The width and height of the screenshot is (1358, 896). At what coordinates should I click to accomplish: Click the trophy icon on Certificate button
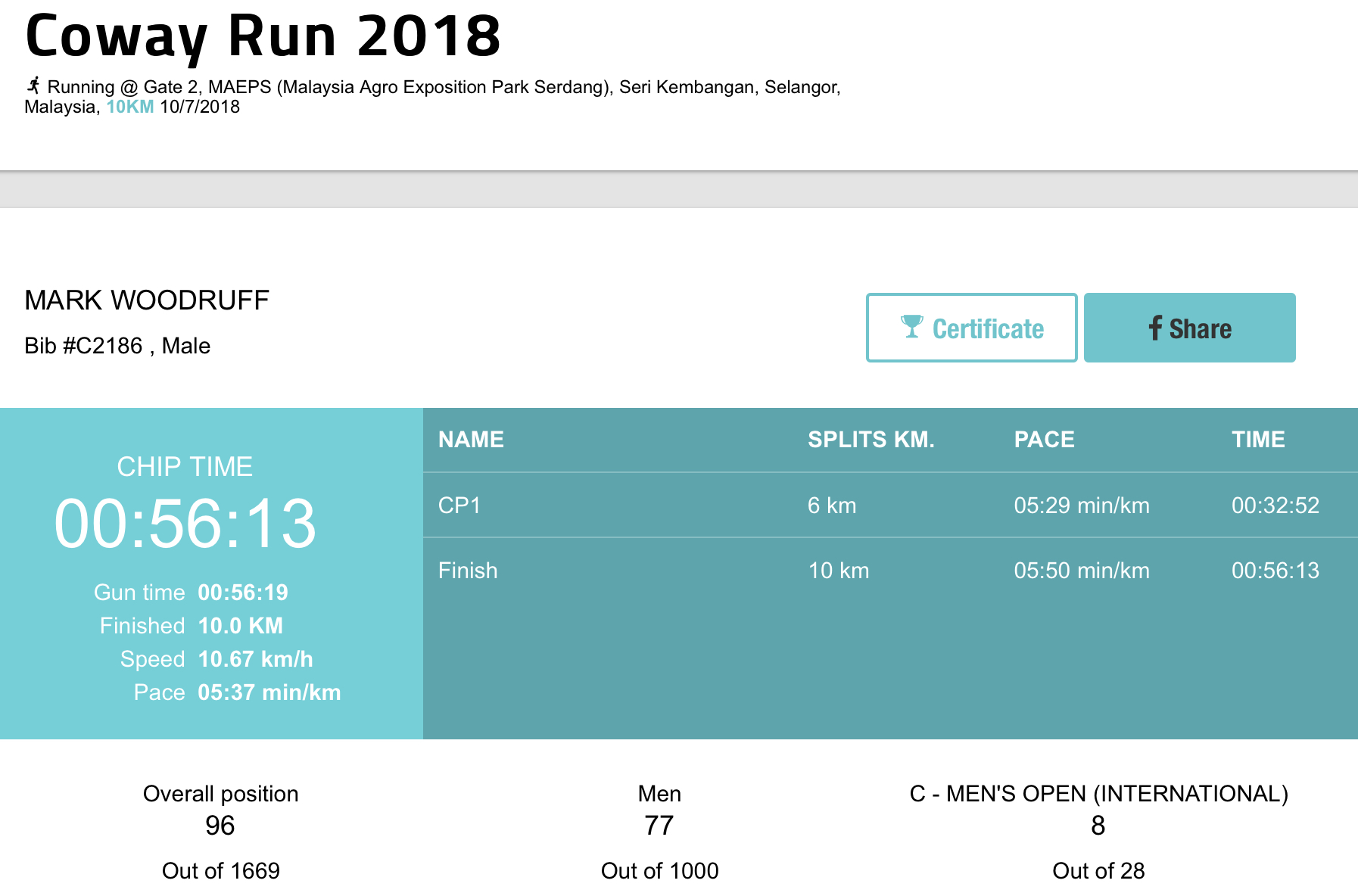point(912,327)
